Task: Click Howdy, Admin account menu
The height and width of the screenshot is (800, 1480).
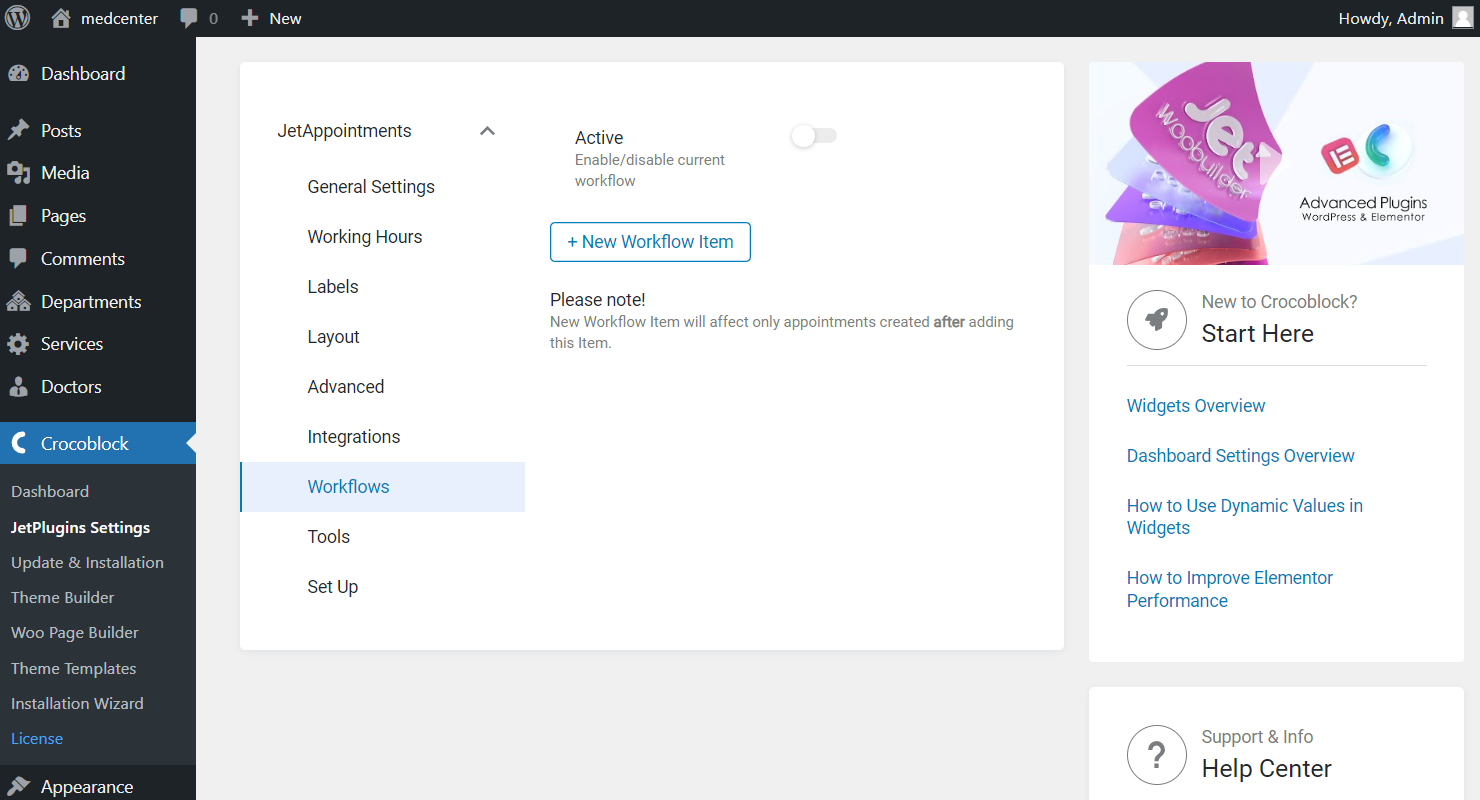Action: (1405, 18)
